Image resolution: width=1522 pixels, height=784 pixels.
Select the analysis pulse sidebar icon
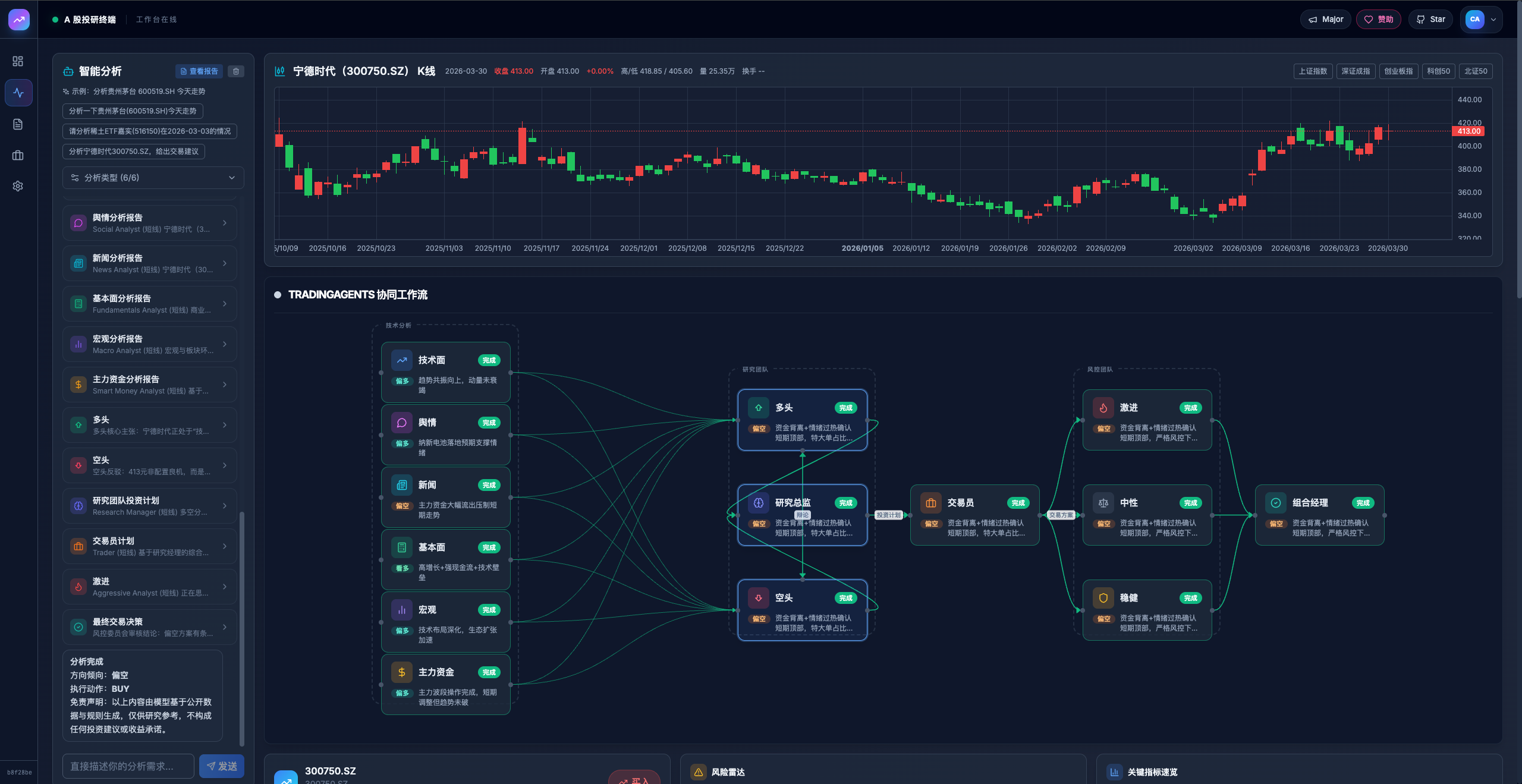coord(18,93)
